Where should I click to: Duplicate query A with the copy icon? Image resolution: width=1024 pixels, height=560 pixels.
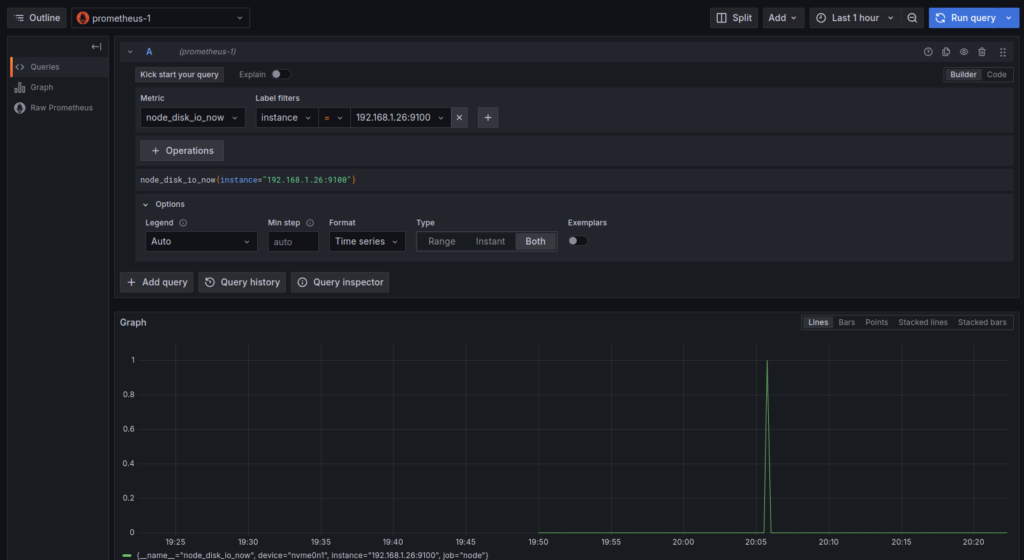pyautogui.click(x=946, y=51)
